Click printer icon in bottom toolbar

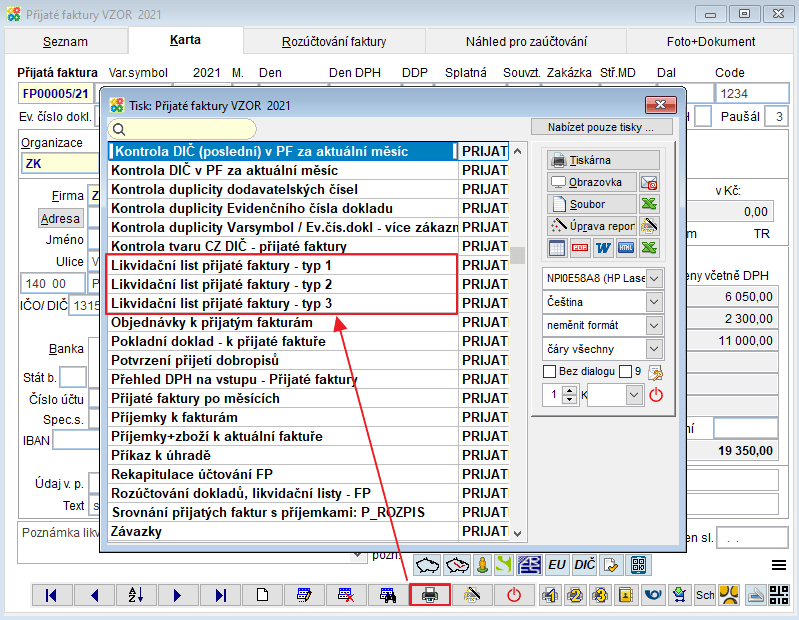click(430, 595)
